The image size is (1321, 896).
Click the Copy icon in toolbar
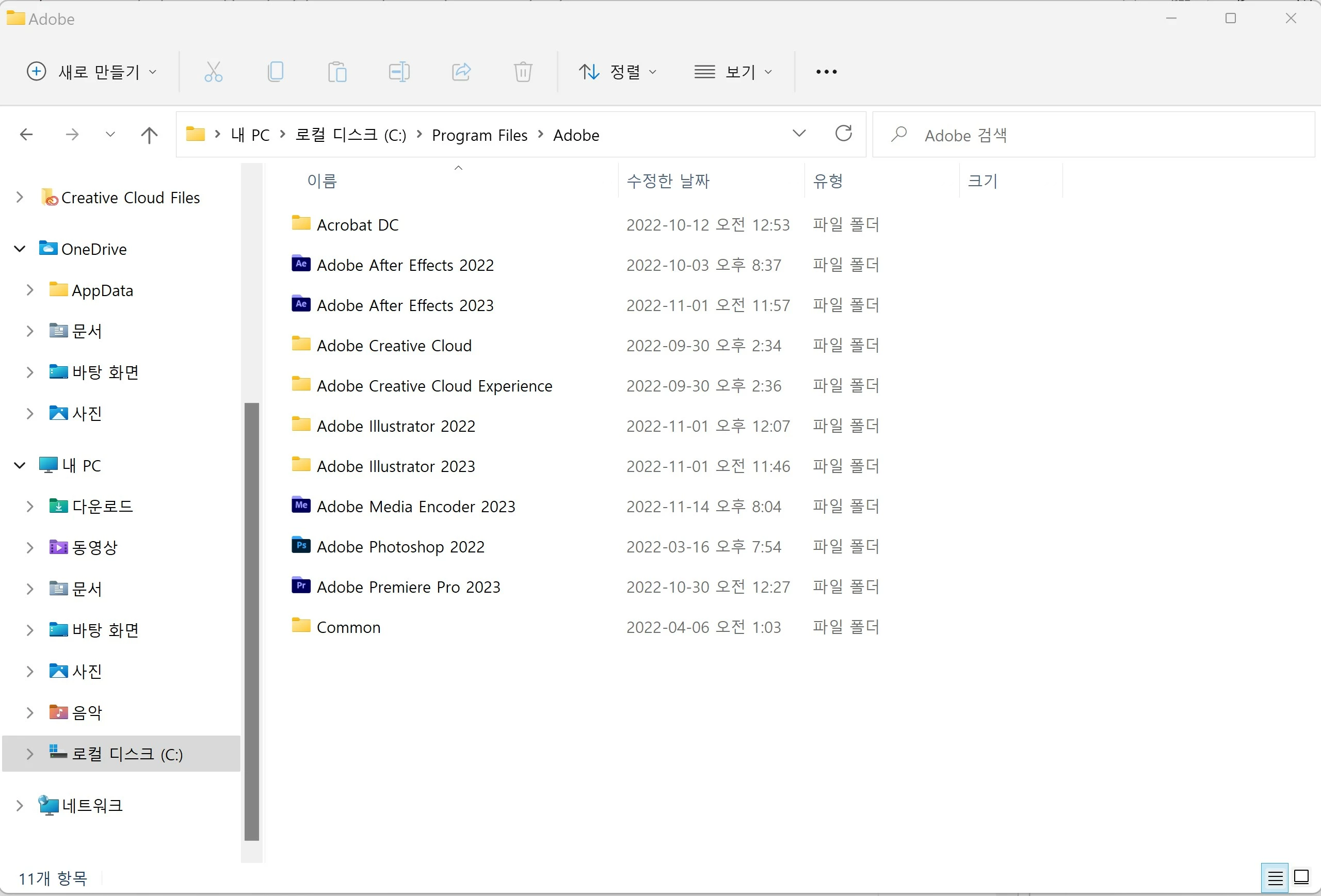(276, 72)
